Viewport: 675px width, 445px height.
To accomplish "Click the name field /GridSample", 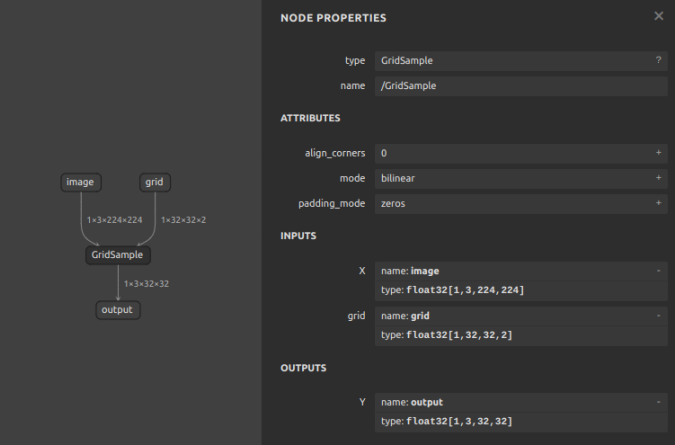I will [521, 86].
